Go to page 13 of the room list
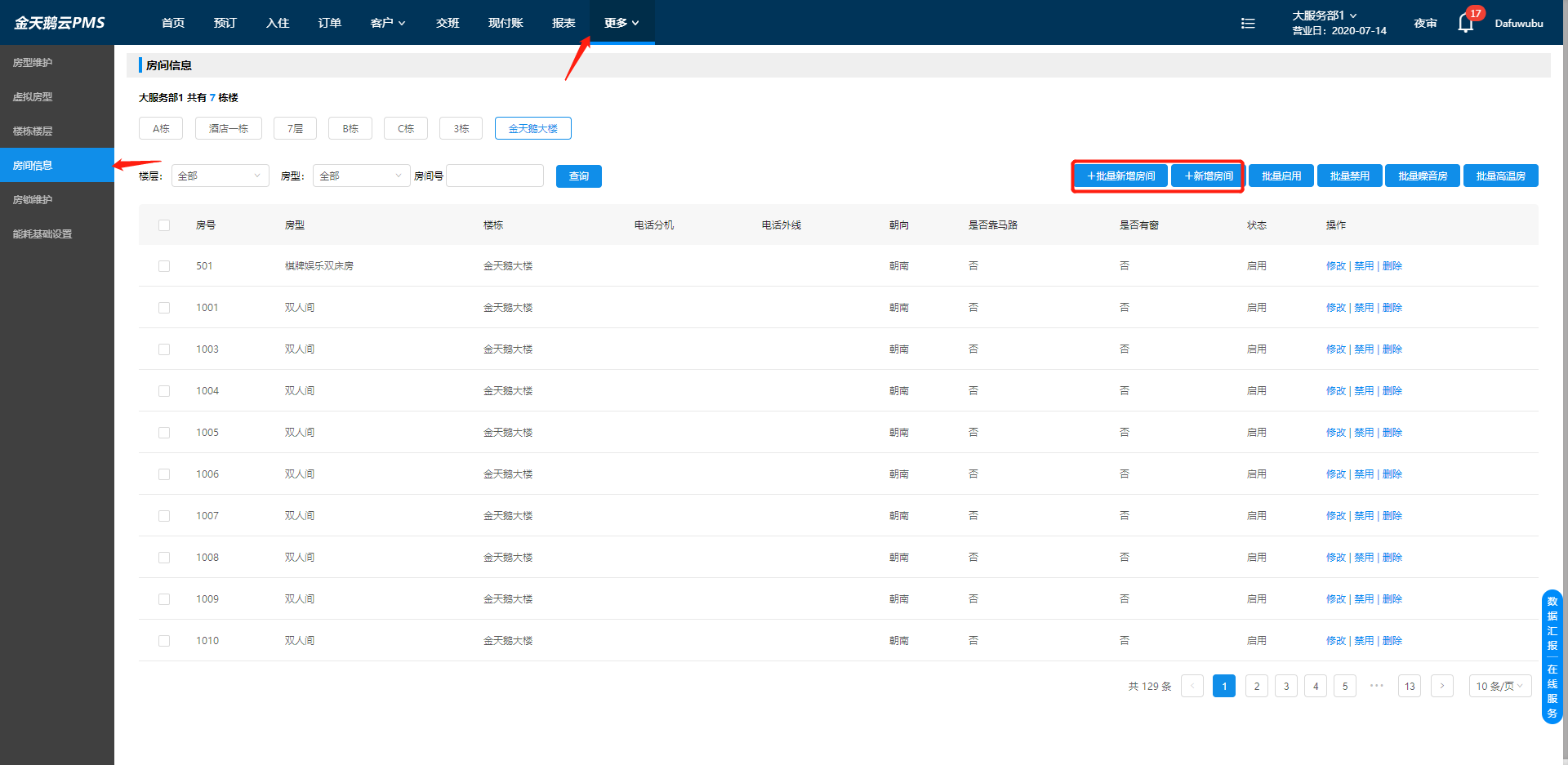This screenshot has width=1568, height=765. [1410, 686]
